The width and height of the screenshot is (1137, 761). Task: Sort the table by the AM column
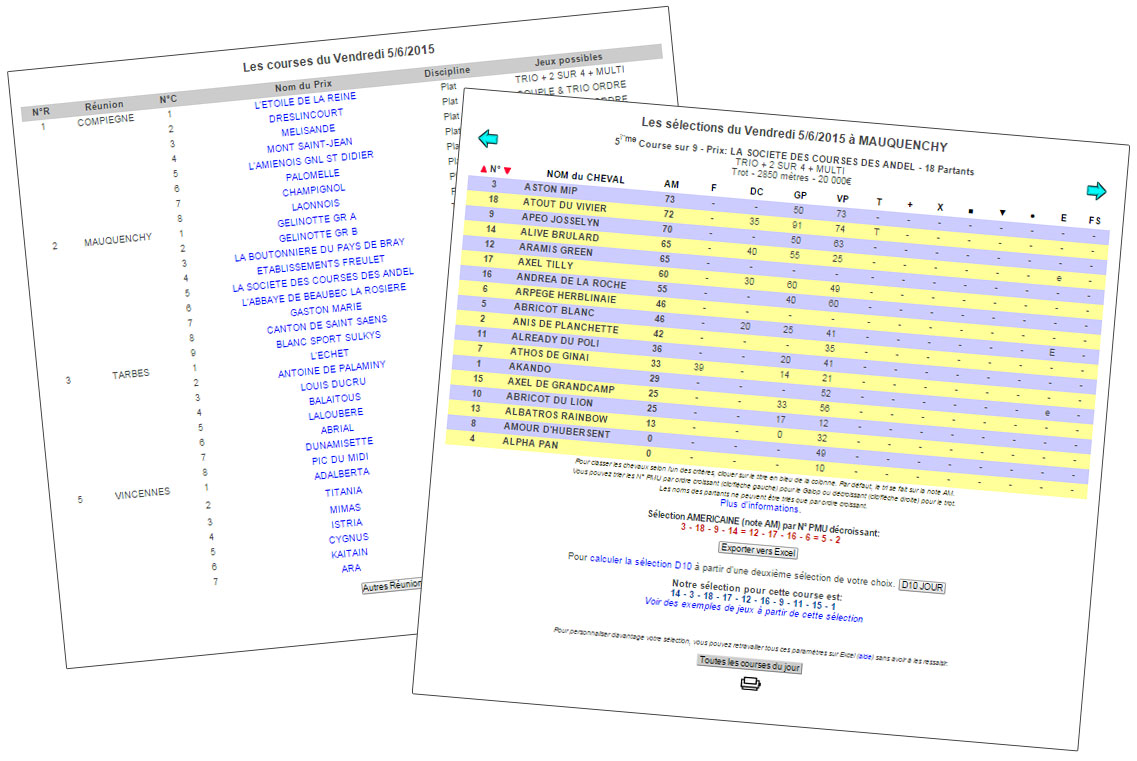(x=671, y=184)
